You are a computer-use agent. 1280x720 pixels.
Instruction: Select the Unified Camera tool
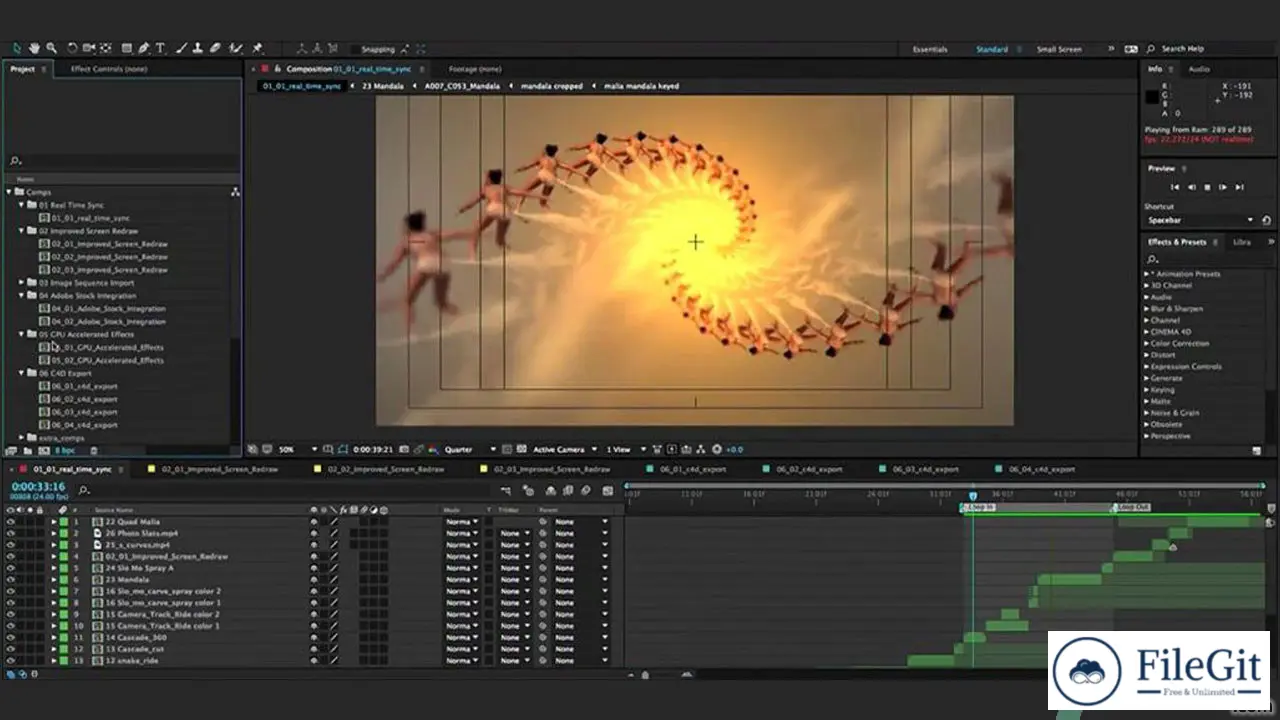tap(89, 48)
